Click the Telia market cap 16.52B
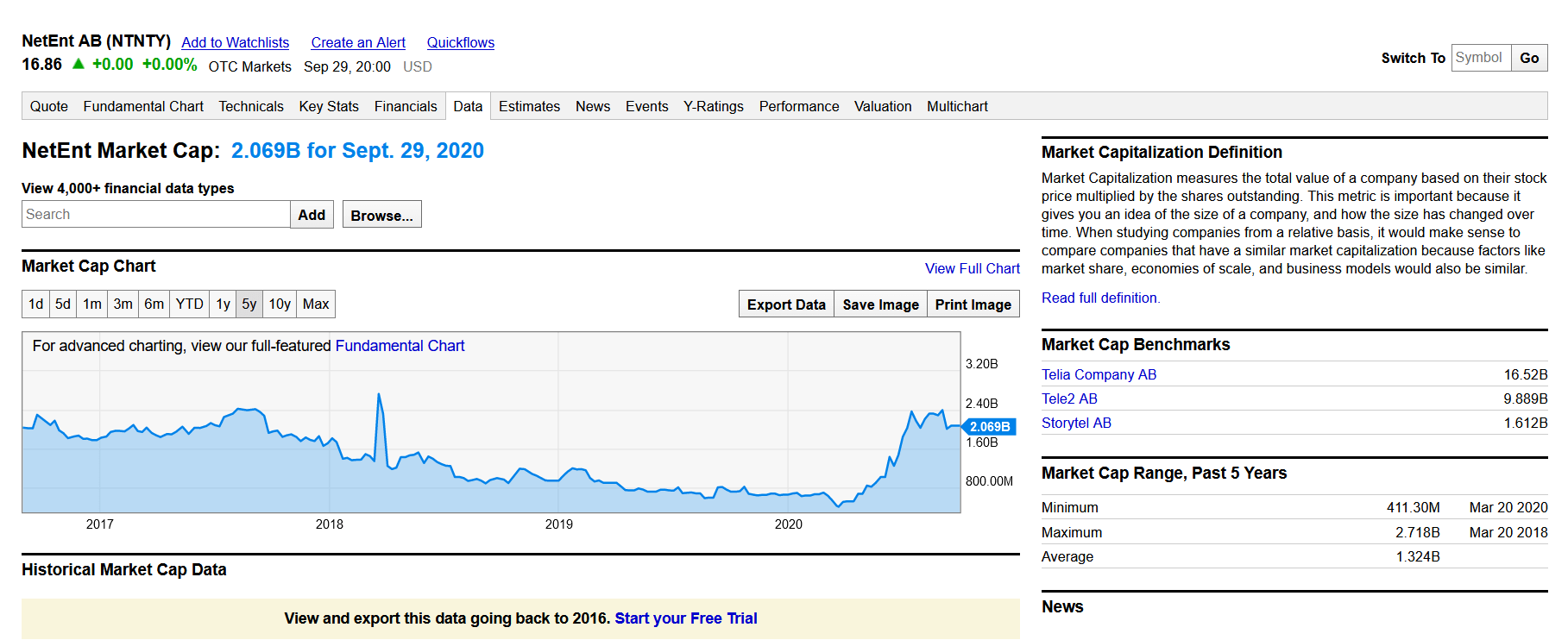 click(x=1526, y=374)
